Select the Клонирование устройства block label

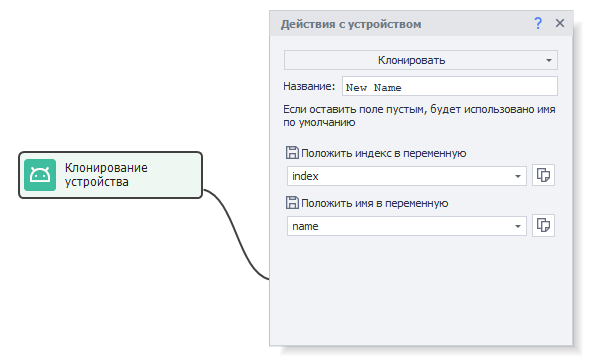point(106,175)
